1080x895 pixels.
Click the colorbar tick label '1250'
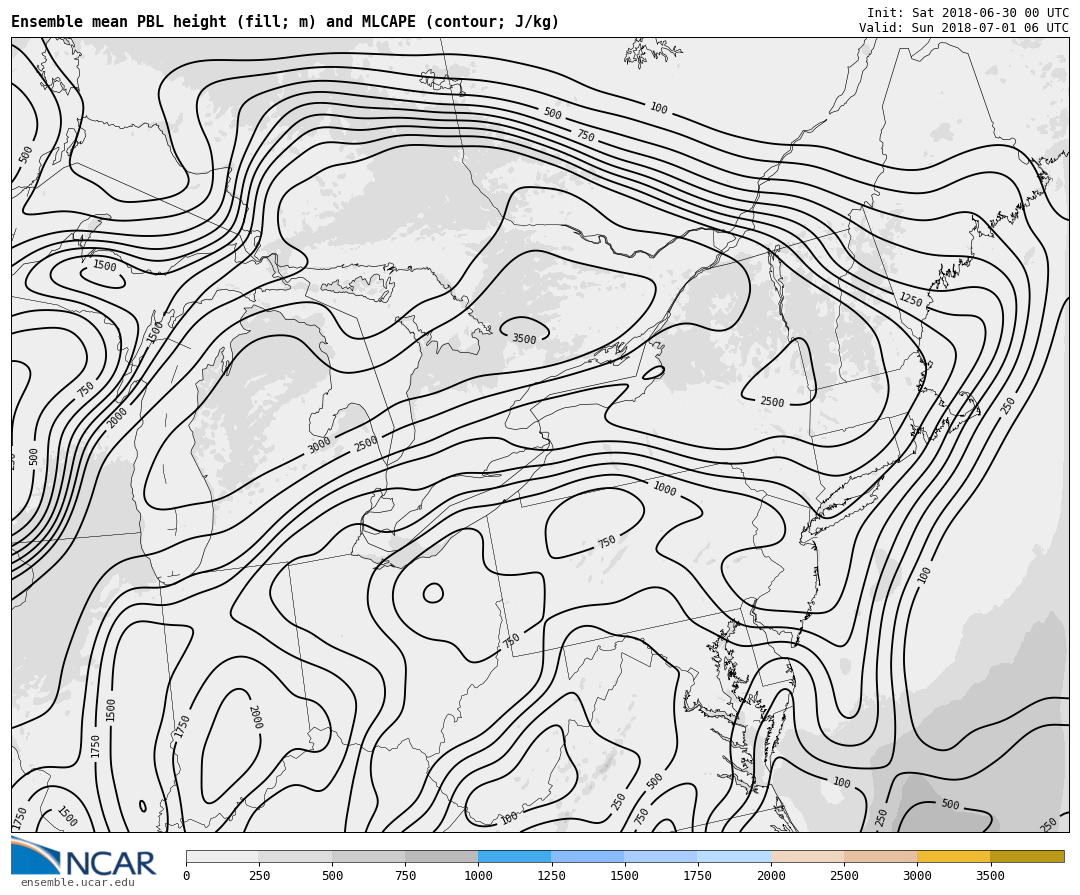click(551, 876)
